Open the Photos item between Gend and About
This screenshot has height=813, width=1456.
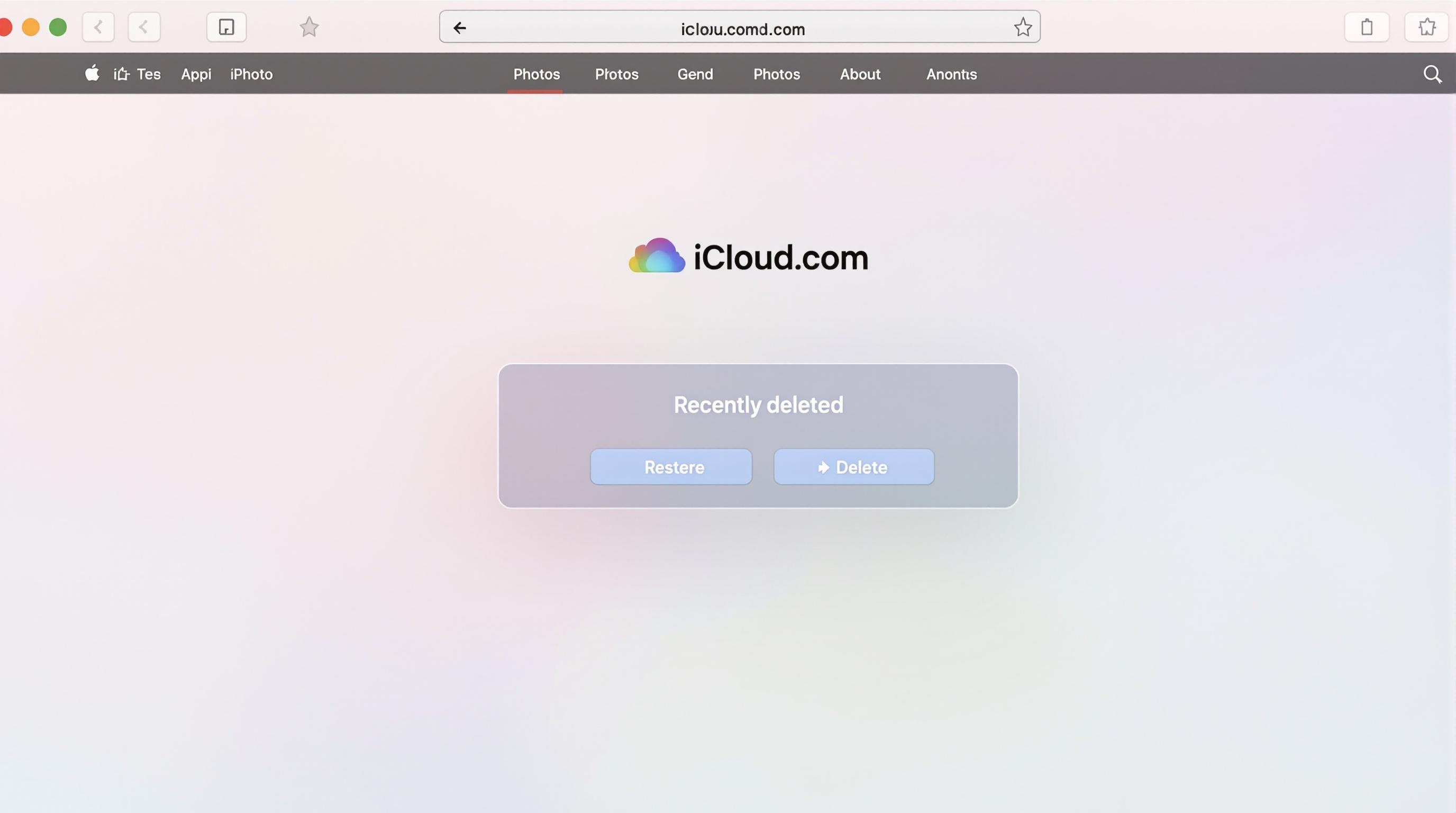click(777, 74)
